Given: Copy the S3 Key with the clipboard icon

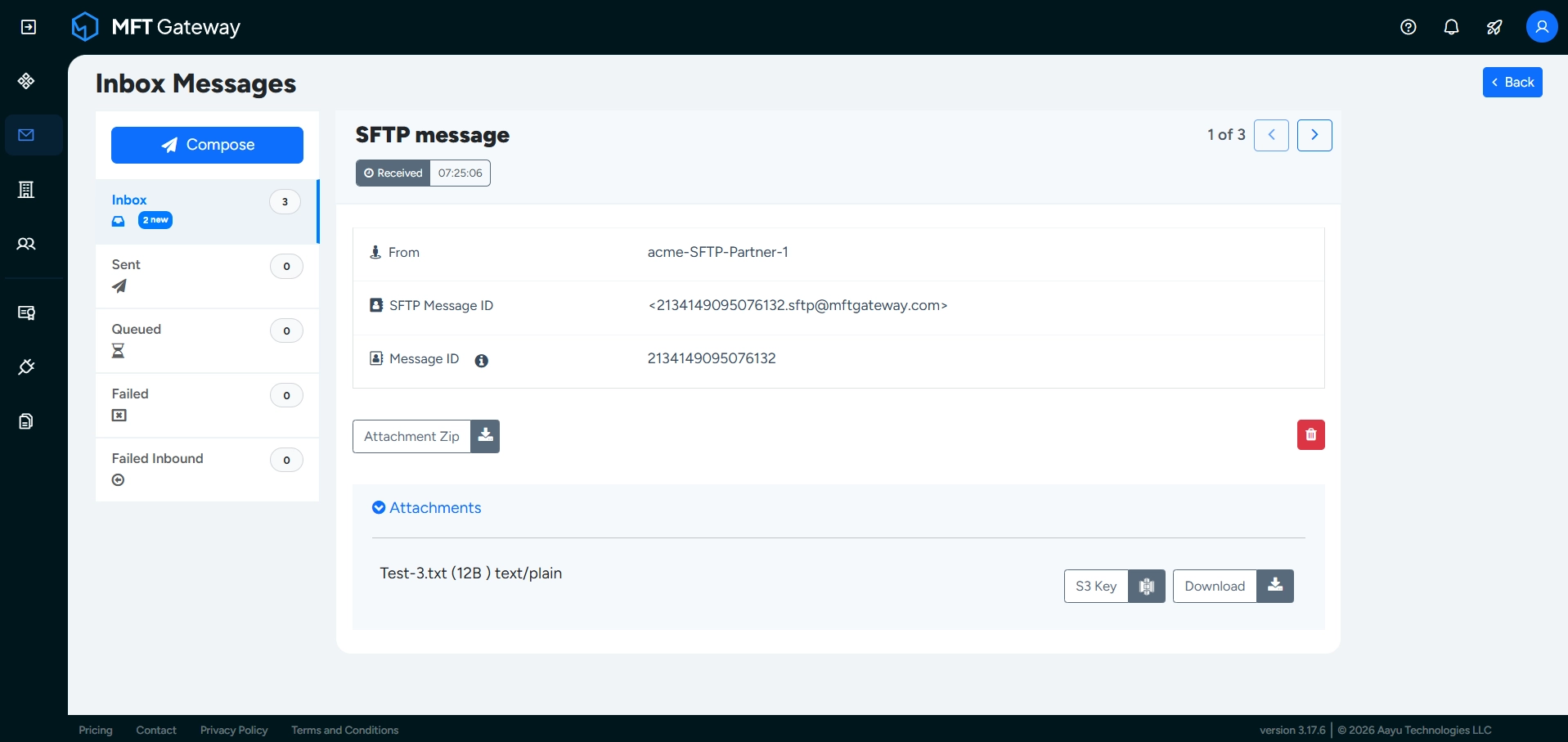Looking at the screenshot, I should click(1147, 587).
